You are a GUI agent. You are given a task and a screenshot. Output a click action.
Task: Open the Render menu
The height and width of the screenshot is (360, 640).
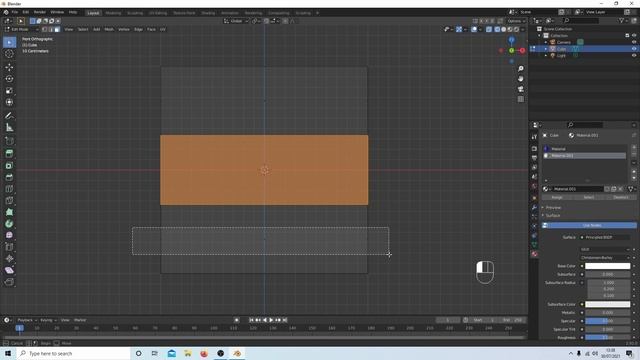coord(40,12)
